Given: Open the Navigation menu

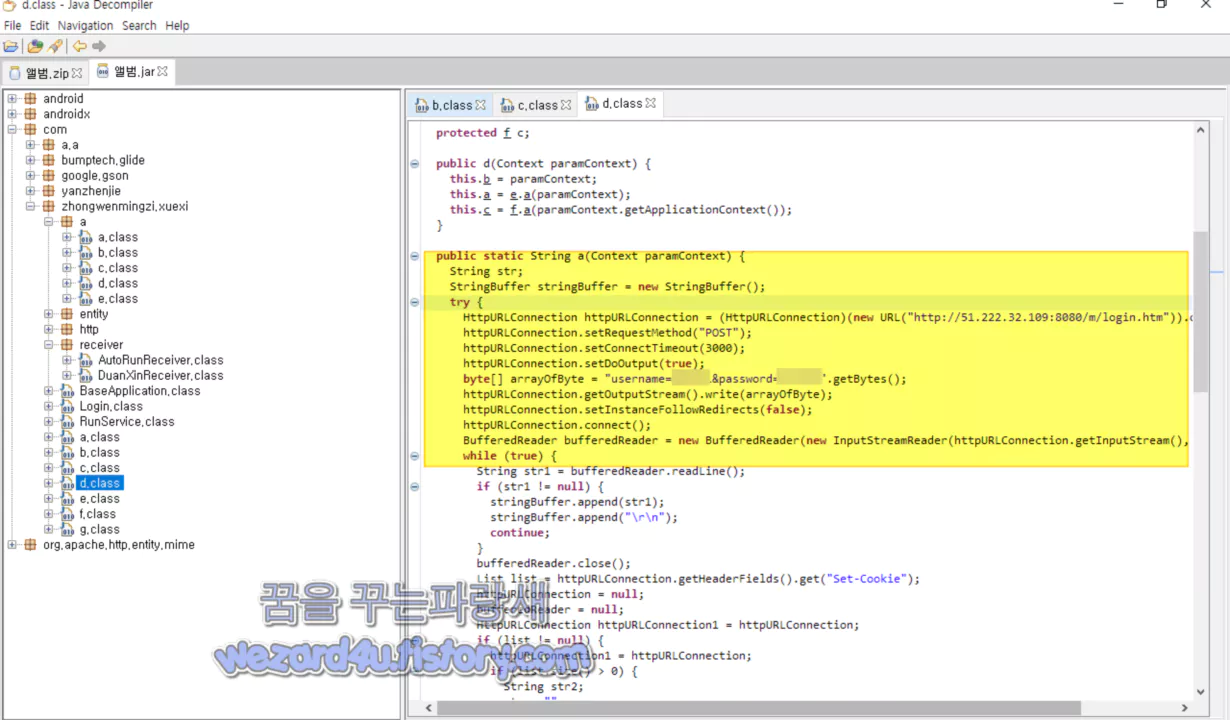Looking at the screenshot, I should (85, 26).
